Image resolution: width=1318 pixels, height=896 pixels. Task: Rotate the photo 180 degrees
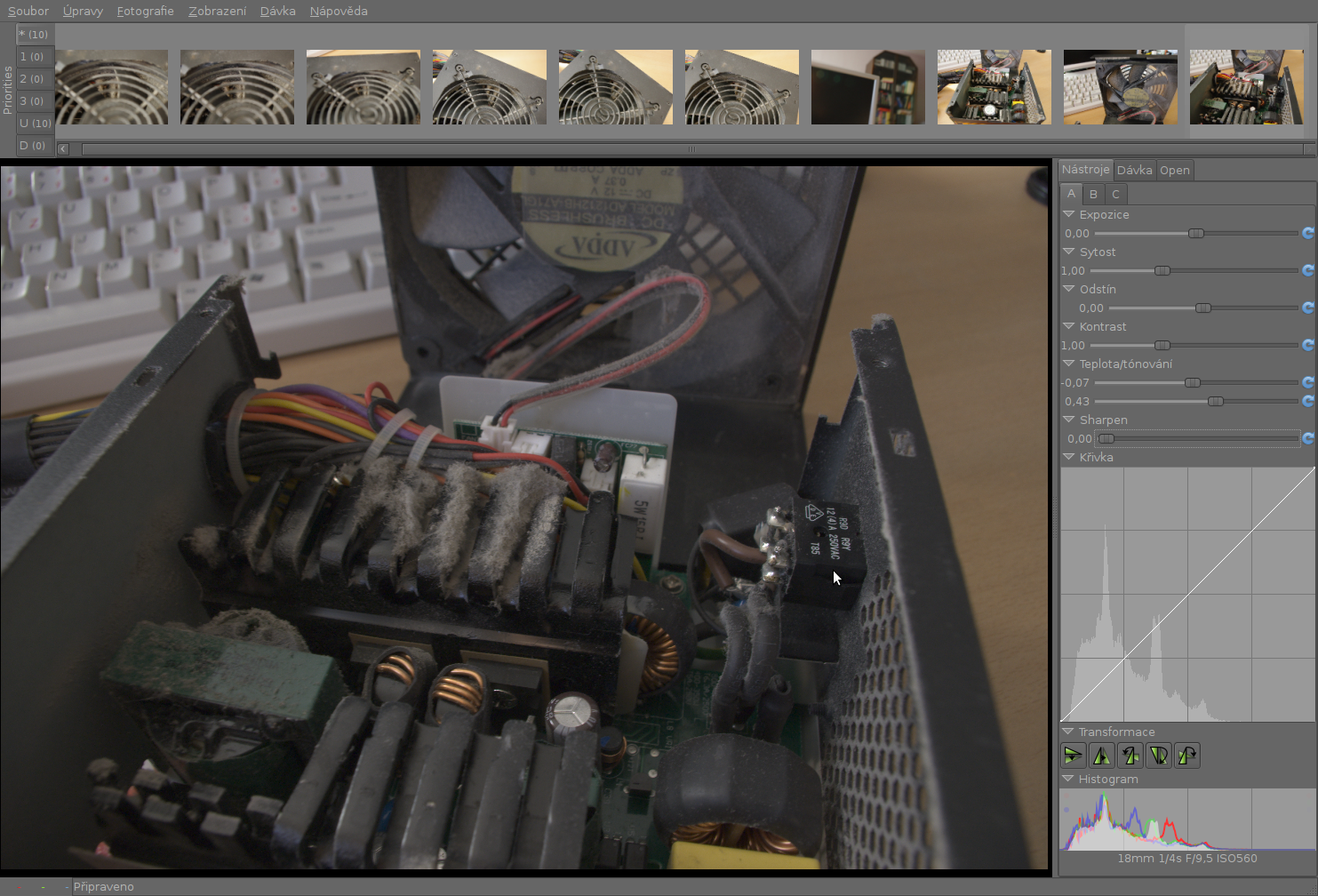pyautogui.click(x=1158, y=756)
